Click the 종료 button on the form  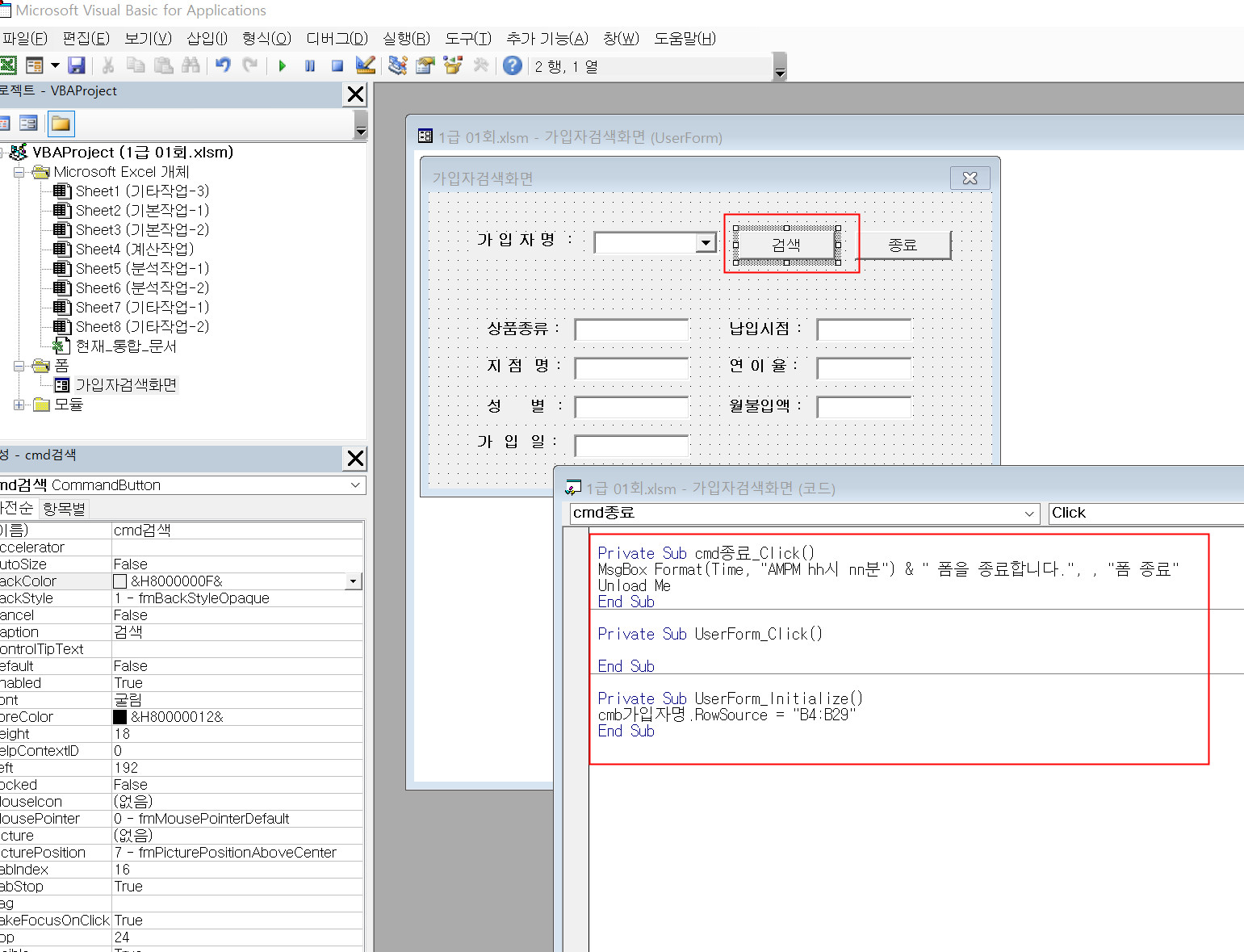903,245
